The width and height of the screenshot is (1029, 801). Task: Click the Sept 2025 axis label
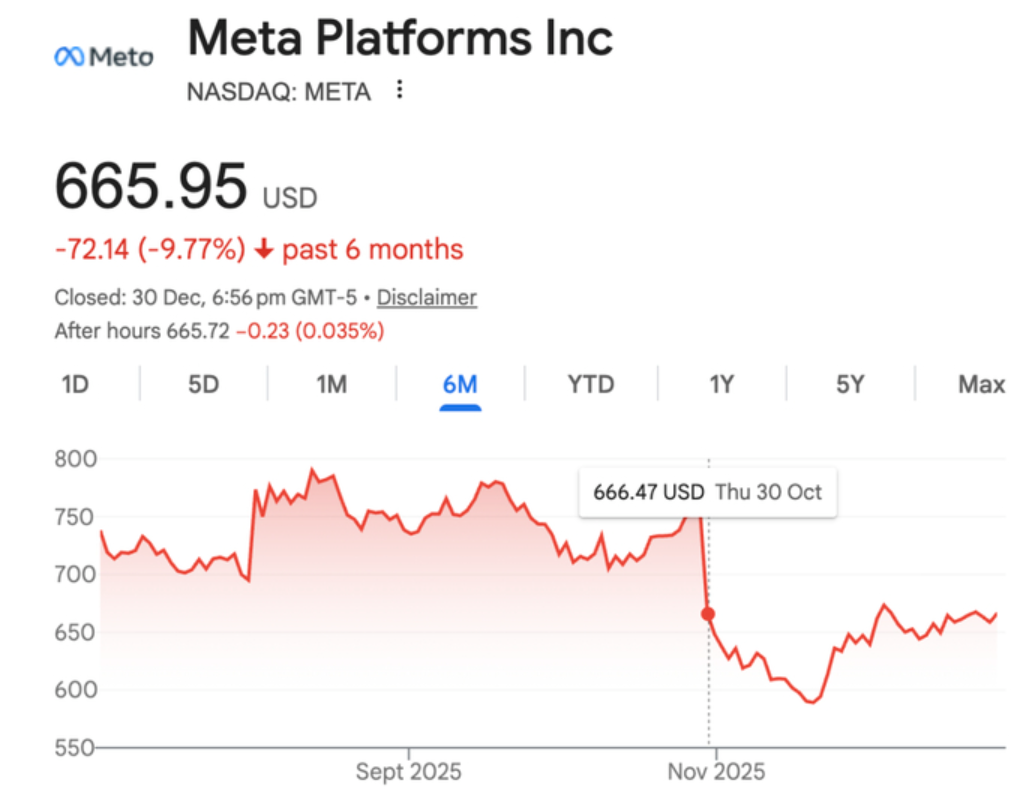point(409,772)
